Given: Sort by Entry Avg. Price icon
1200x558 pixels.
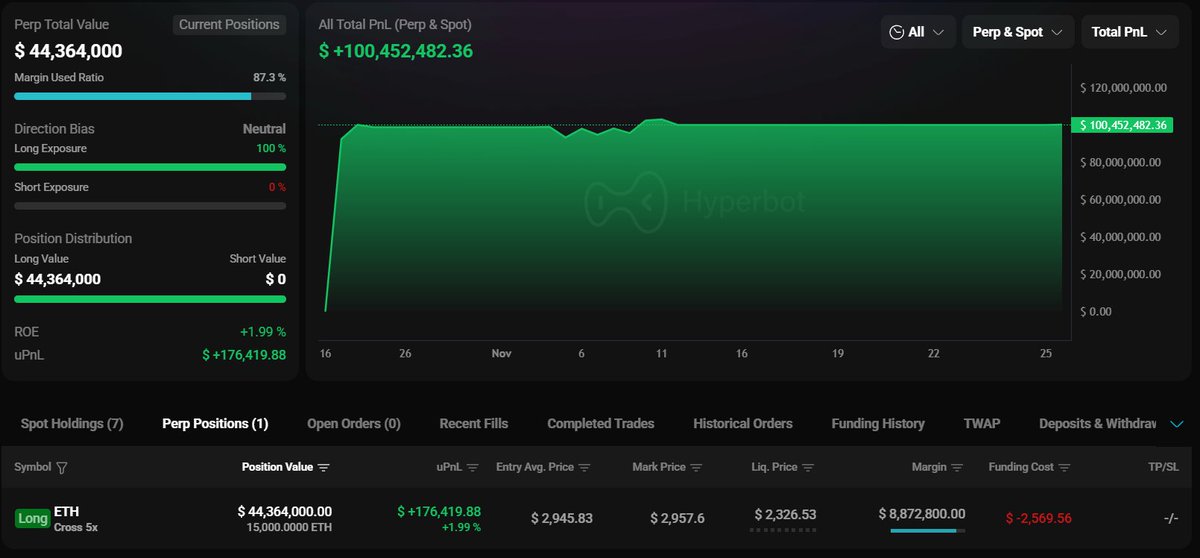Looking at the screenshot, I should [x=584, y=468].
